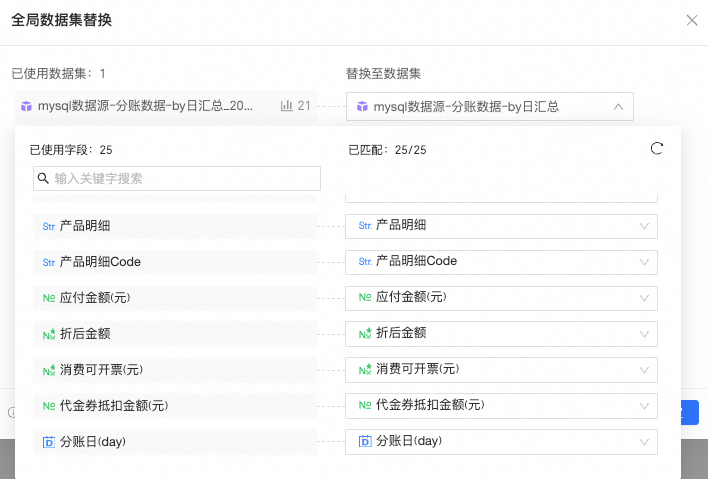Select left field row 代金券抵扣金额(元)

tap(175, 406)
